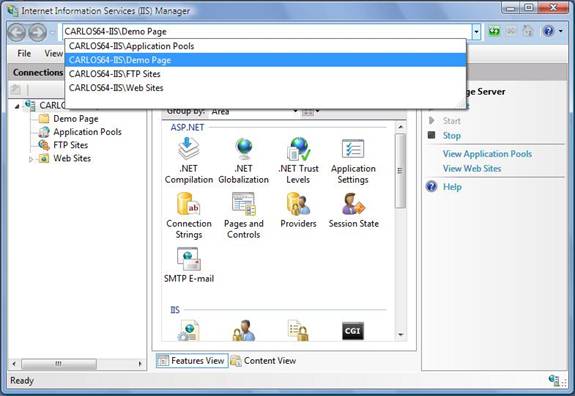Select CARLOS64-IIS\FTP Sites from dropdown list

pyautogui.click(x=265, y=74)
